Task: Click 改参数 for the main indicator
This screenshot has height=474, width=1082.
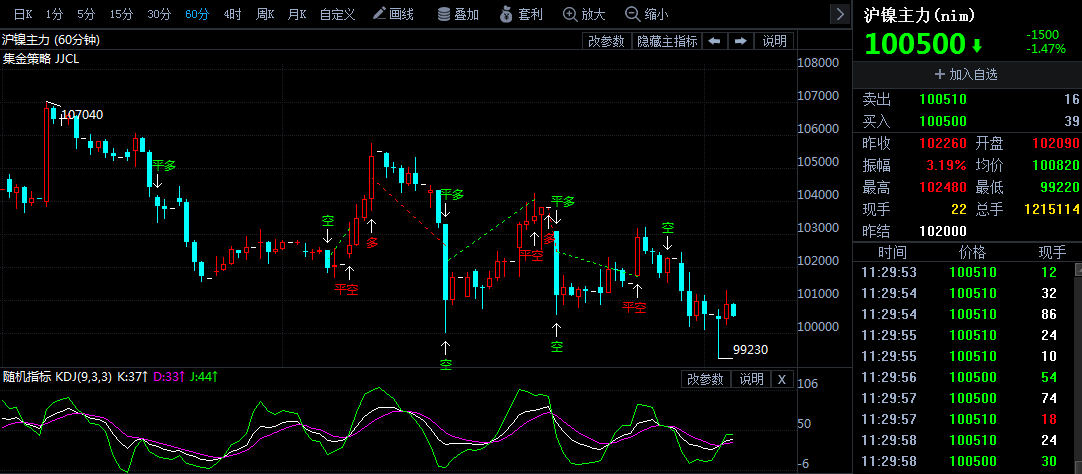Action: coord(606,41)
